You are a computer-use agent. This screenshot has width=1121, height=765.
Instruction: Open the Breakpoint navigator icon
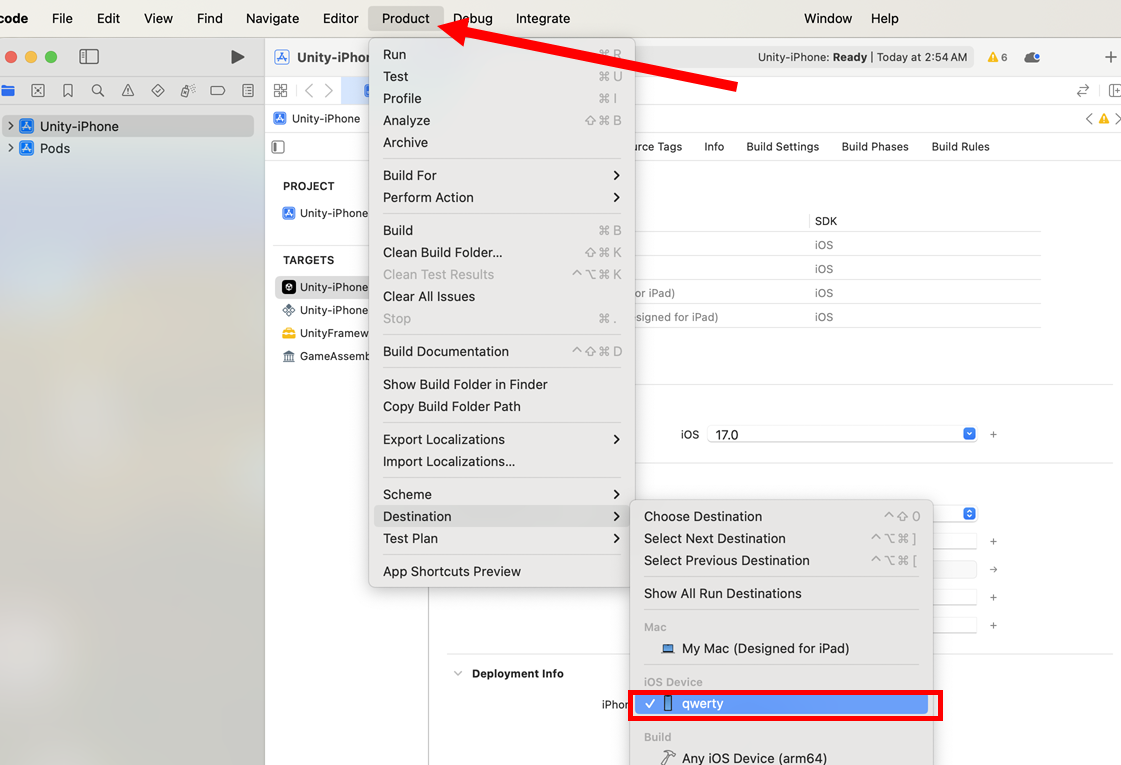point(218,91)
